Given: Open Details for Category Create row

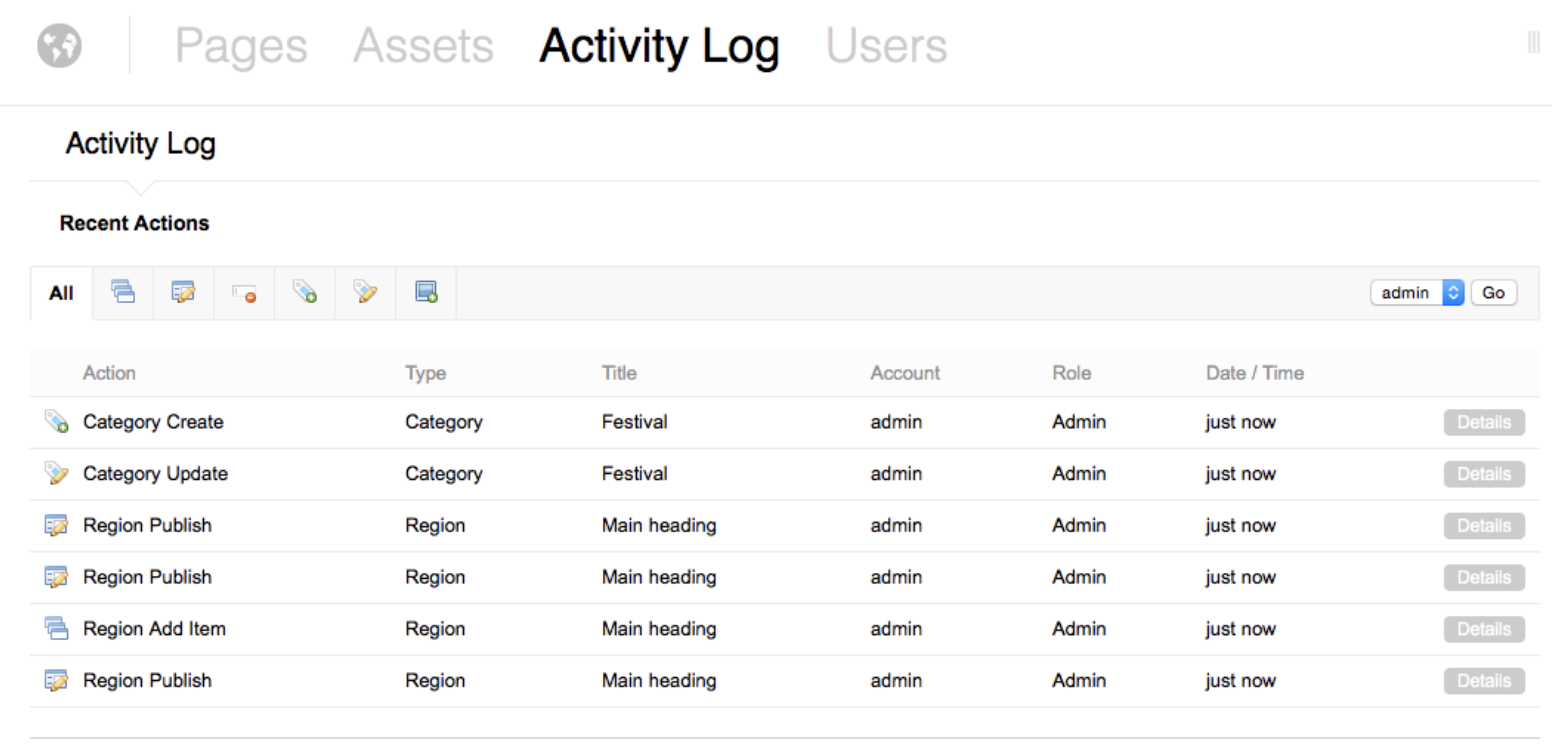Looking at the screenshot, I should point(1484,422).
